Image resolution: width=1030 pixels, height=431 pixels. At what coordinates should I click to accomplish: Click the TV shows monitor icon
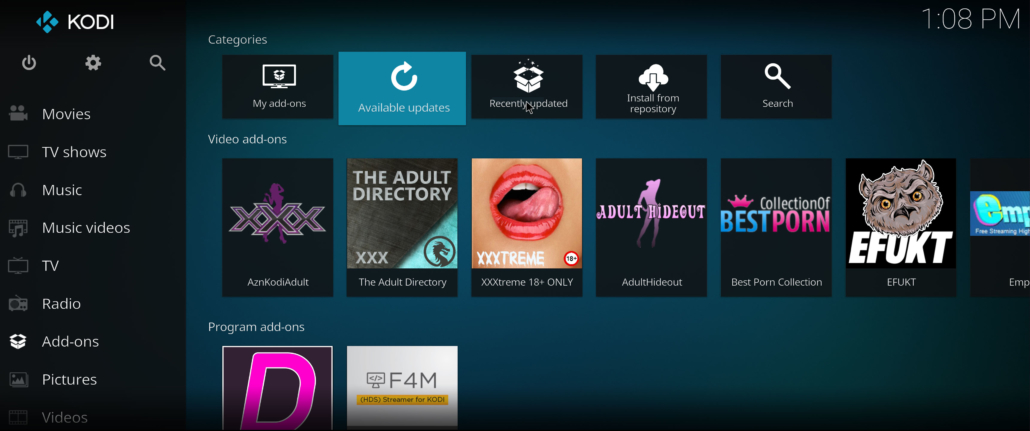point(18,152)
